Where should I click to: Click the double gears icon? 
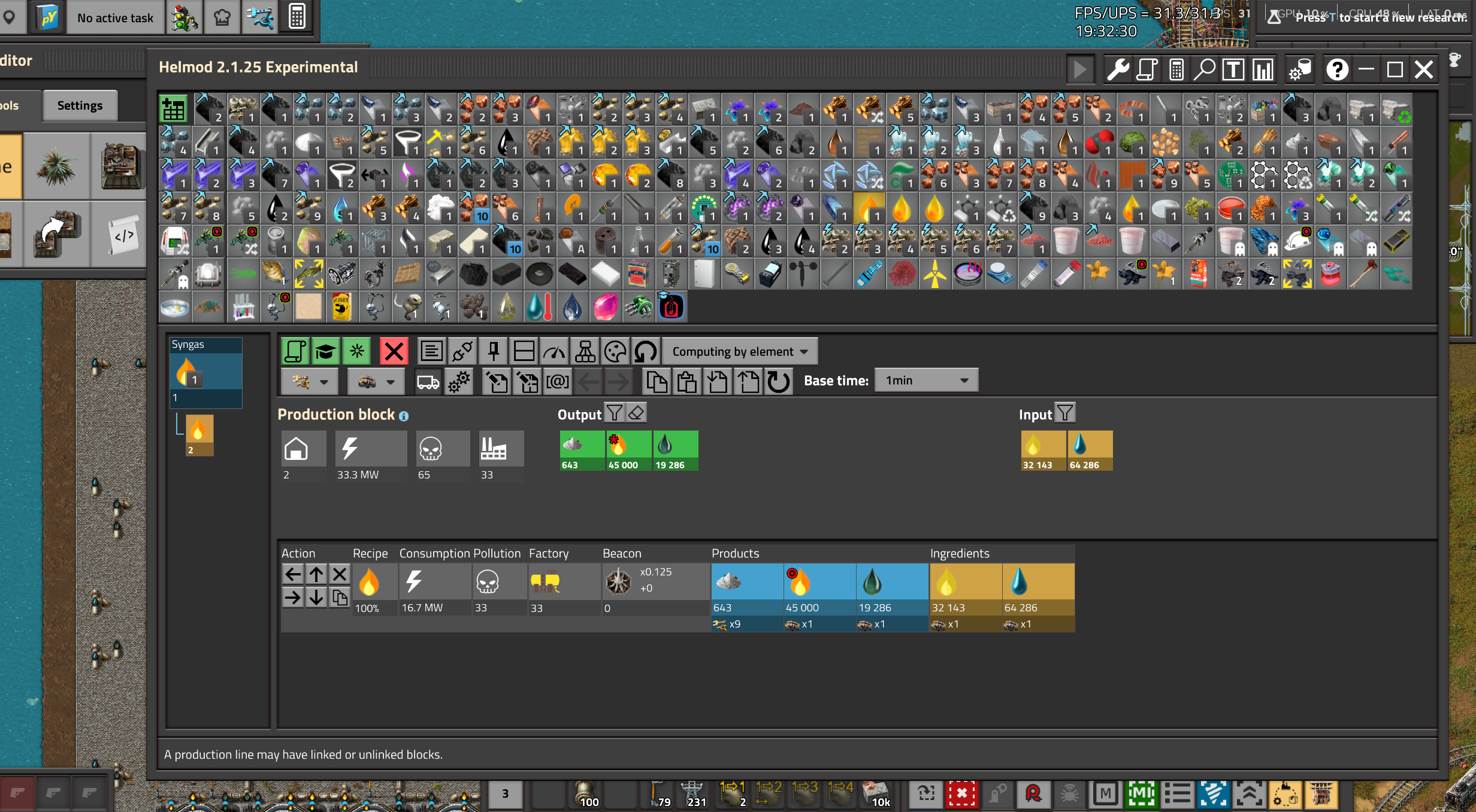pyautogui.click(x=459, y=381)
